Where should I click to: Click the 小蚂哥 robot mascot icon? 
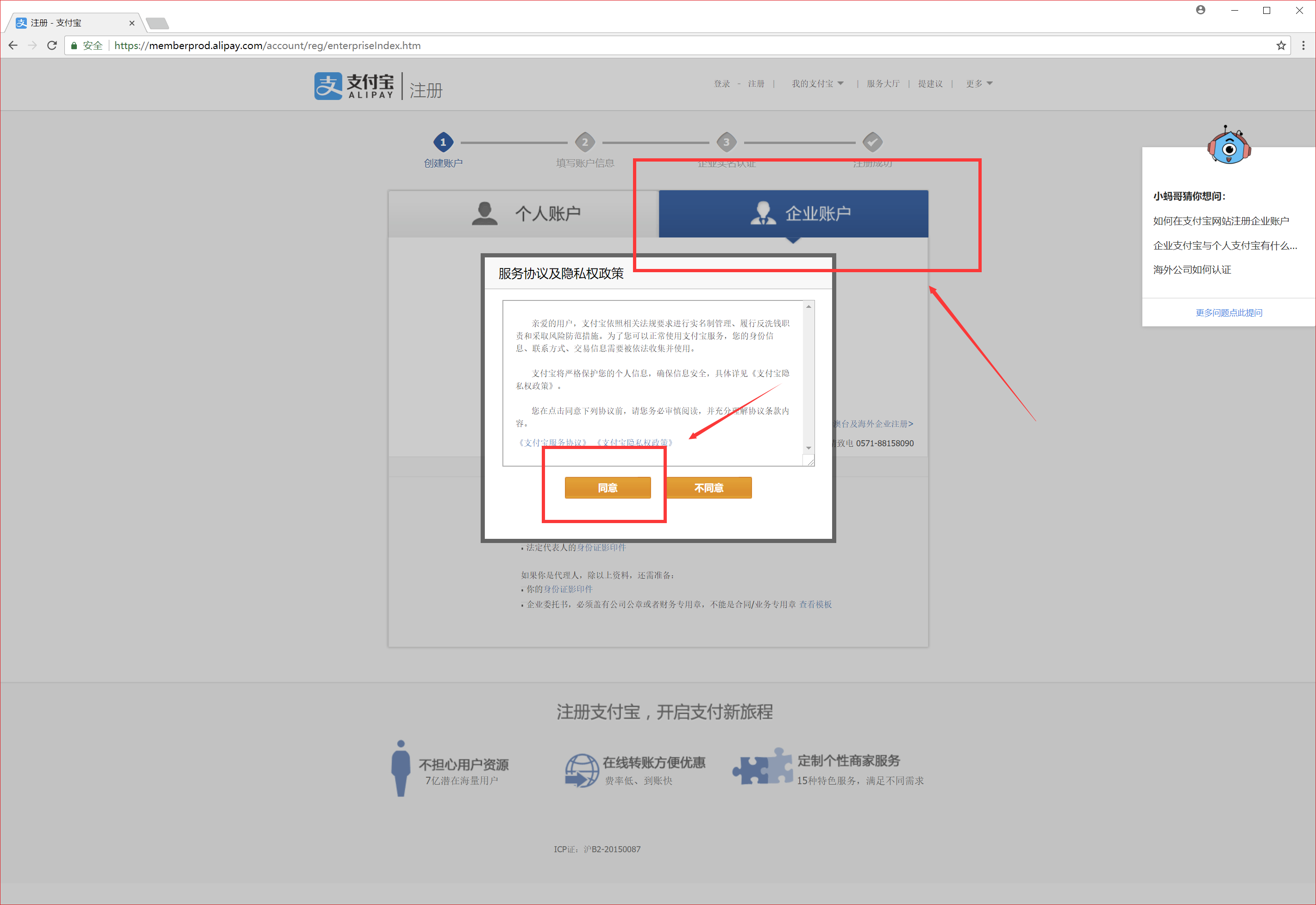(x=1228, y=146)
